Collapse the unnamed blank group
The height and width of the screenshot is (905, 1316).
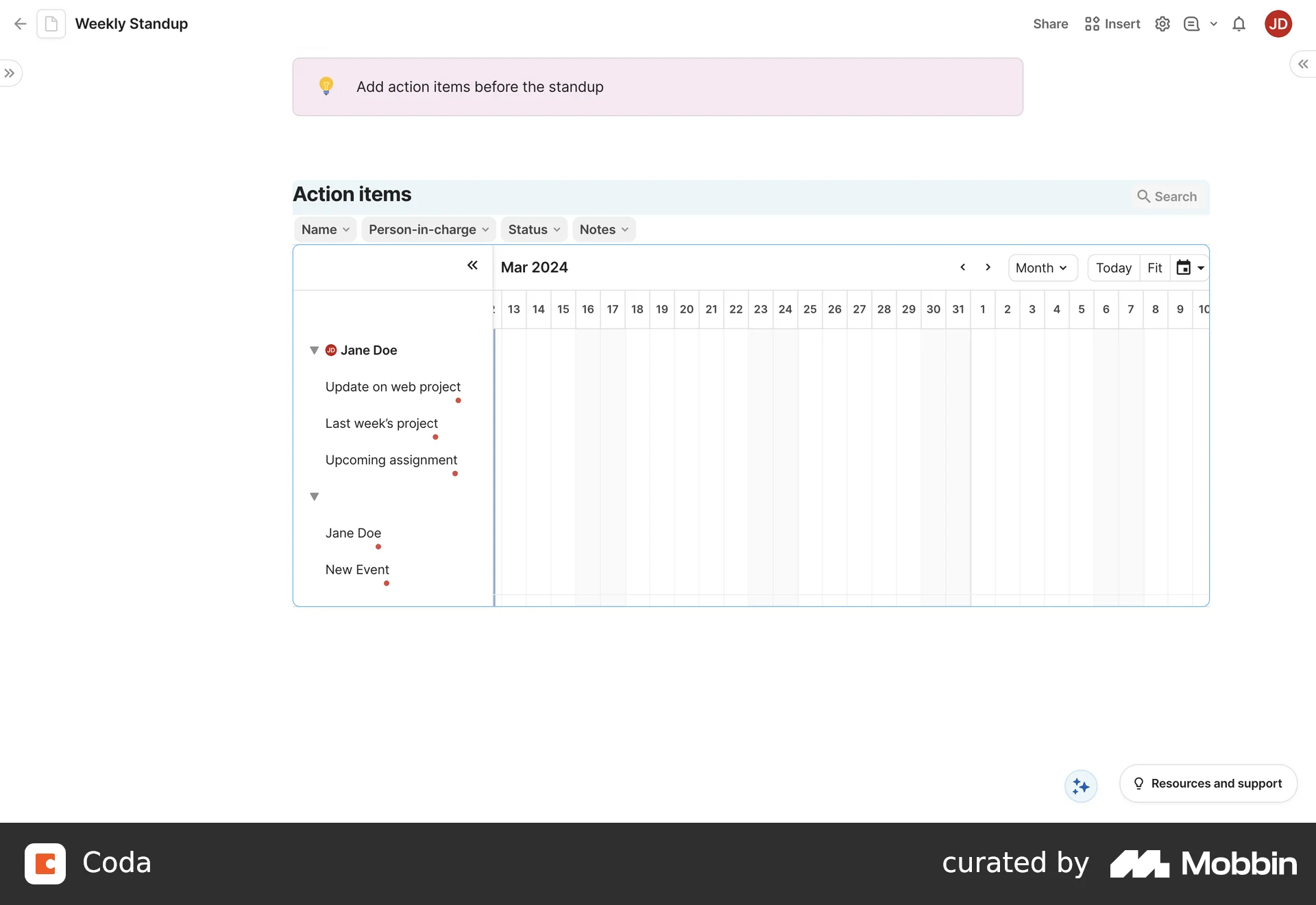(x=314, y=496)
